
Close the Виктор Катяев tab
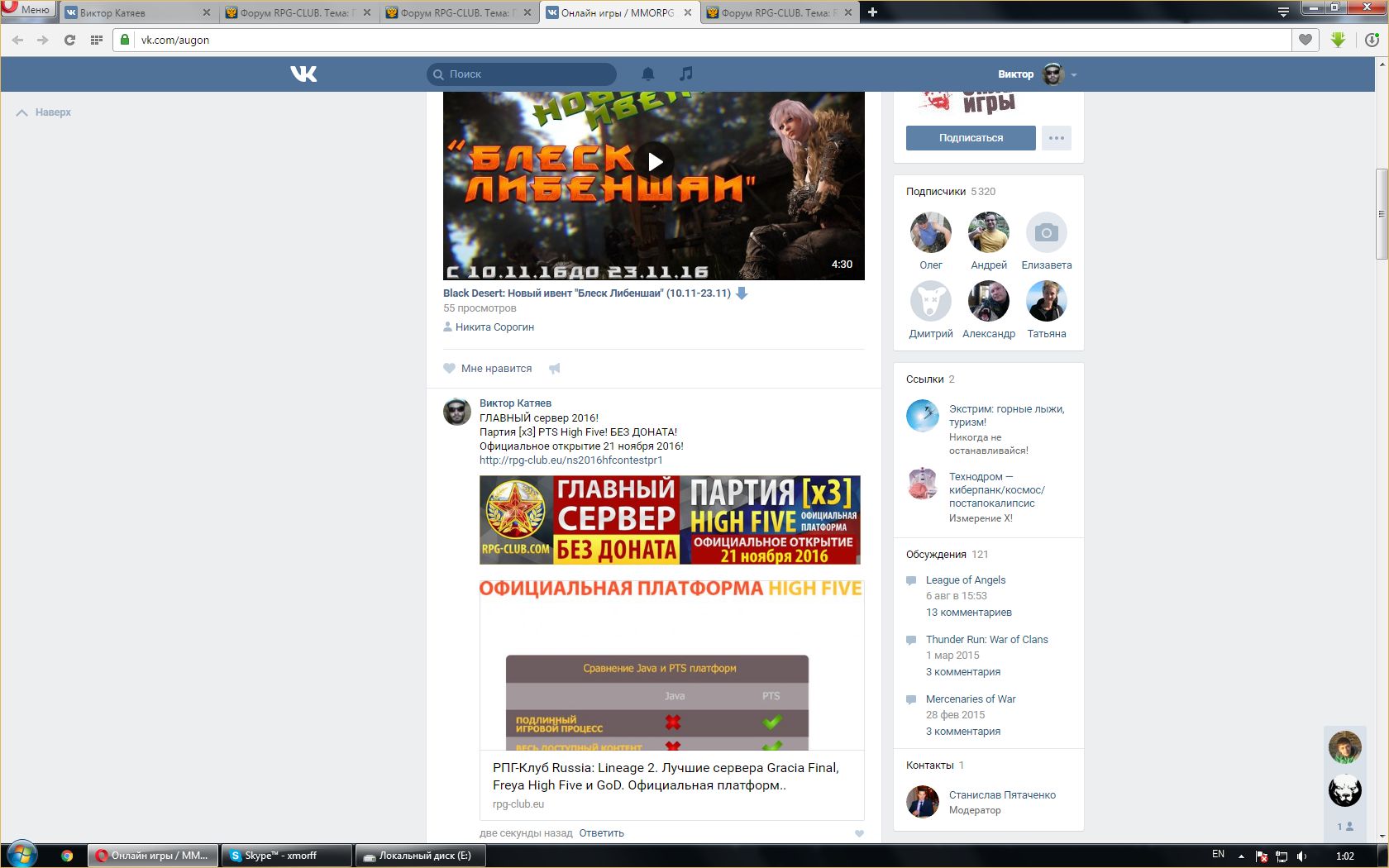click(206, 12)
